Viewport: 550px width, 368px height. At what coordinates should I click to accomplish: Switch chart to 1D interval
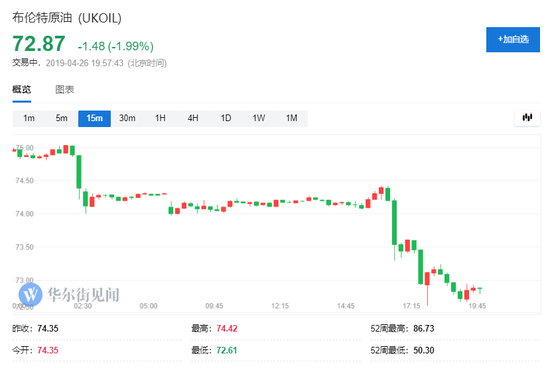pyautogui.click(x=226, y=118)
